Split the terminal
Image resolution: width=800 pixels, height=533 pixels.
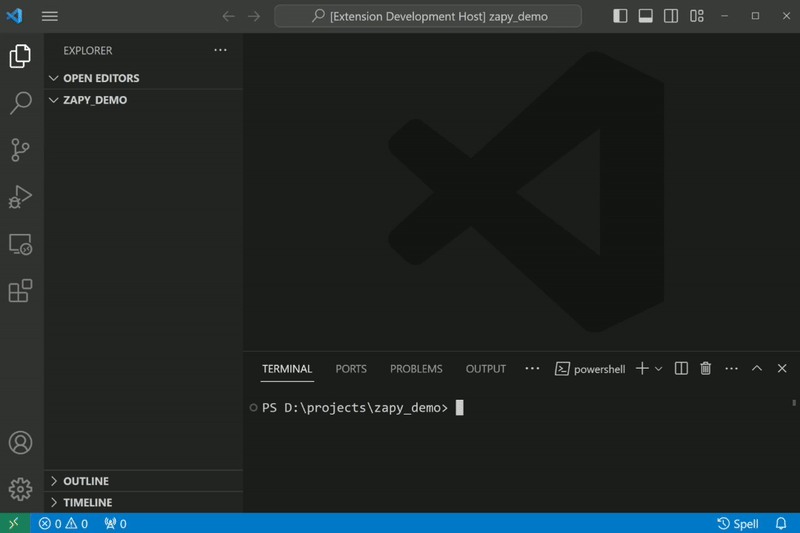681,368
